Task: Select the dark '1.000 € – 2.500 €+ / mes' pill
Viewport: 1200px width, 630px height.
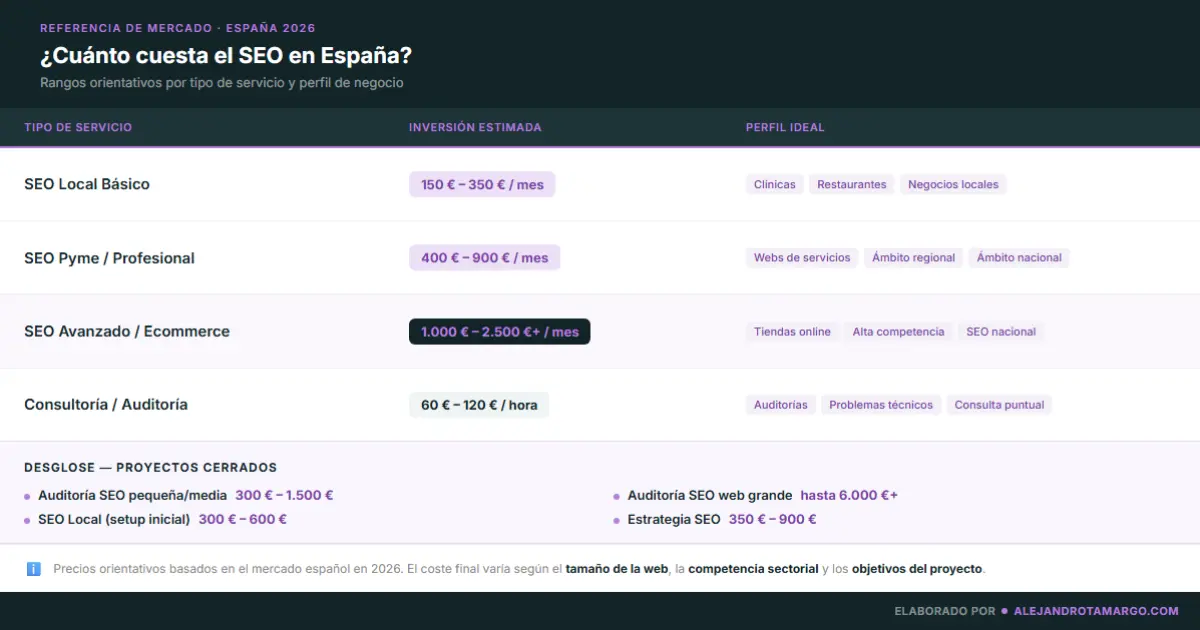Action: 500,332
